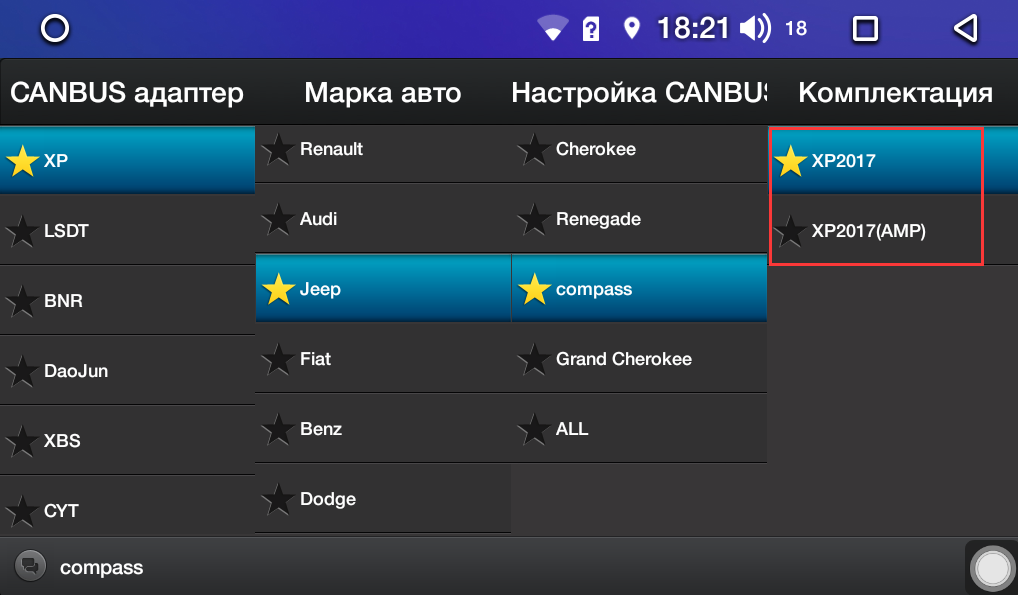Select the Комплектация column header
The height and width of the screenshot is (595, 1018).
tap(895, 92)
